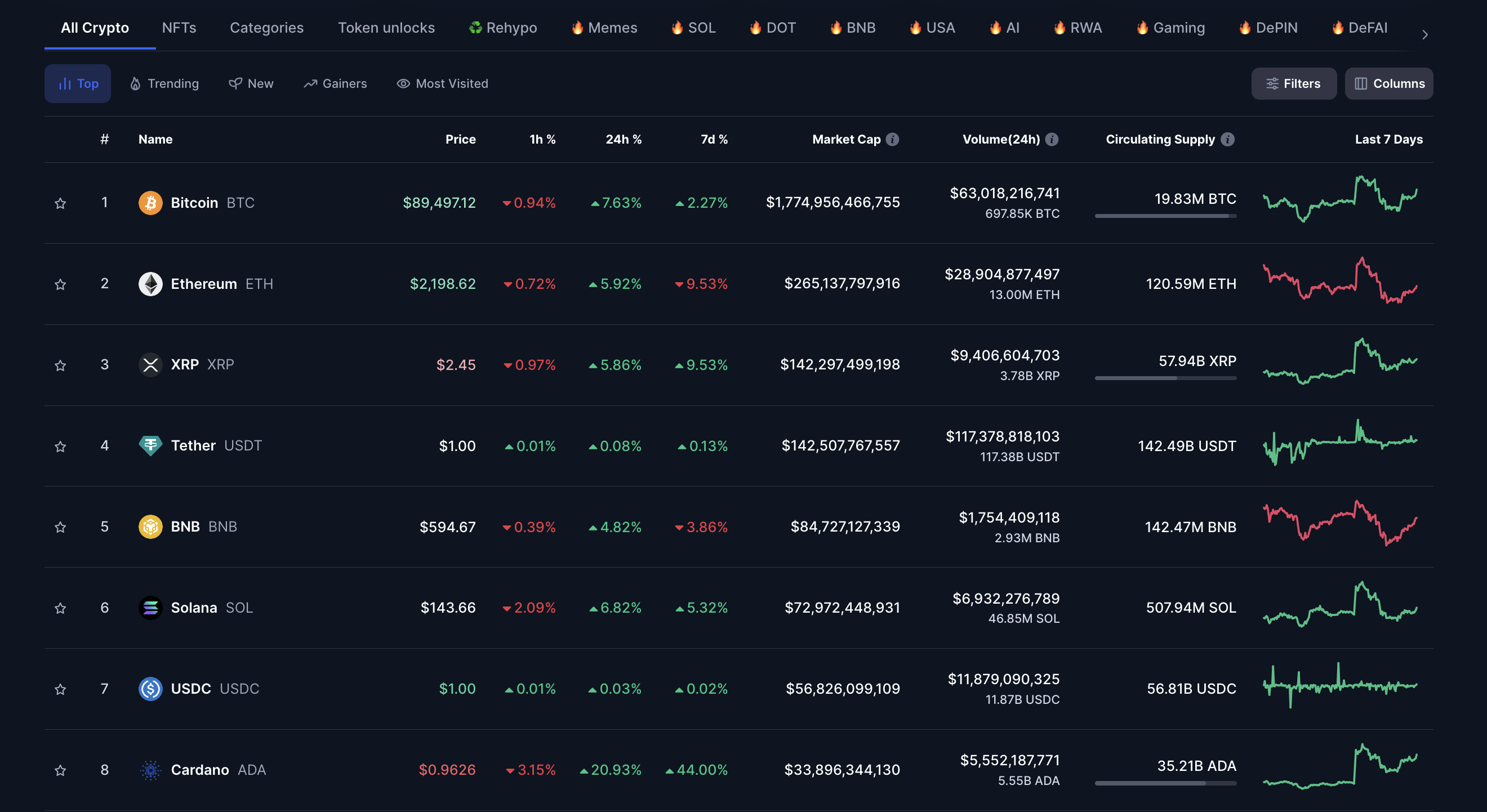Select the USA category tab

point(932,28)
